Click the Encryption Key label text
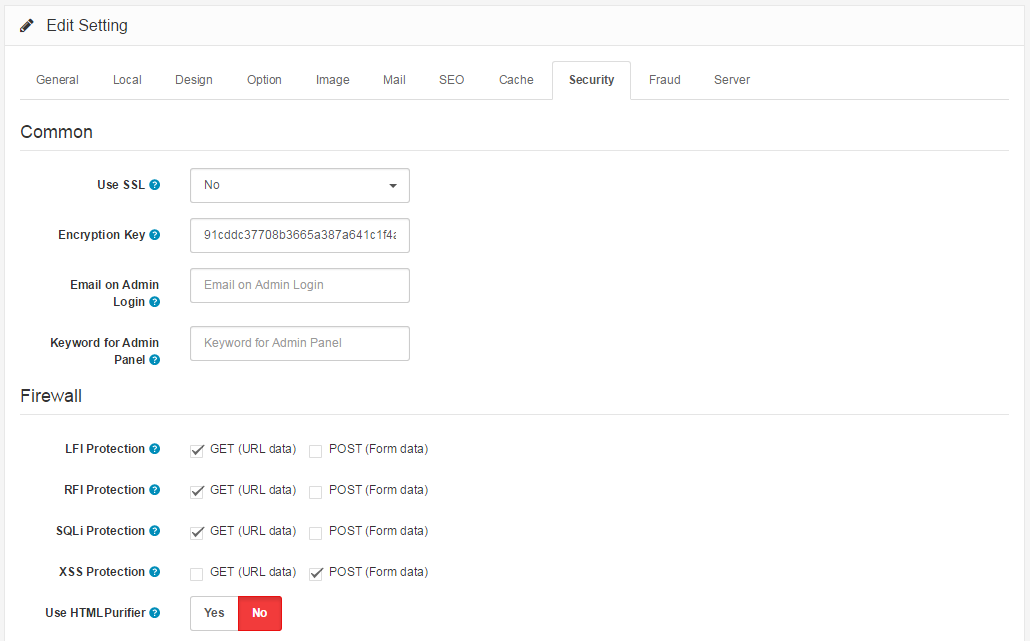1030x641 pixels. pos(101,235)
